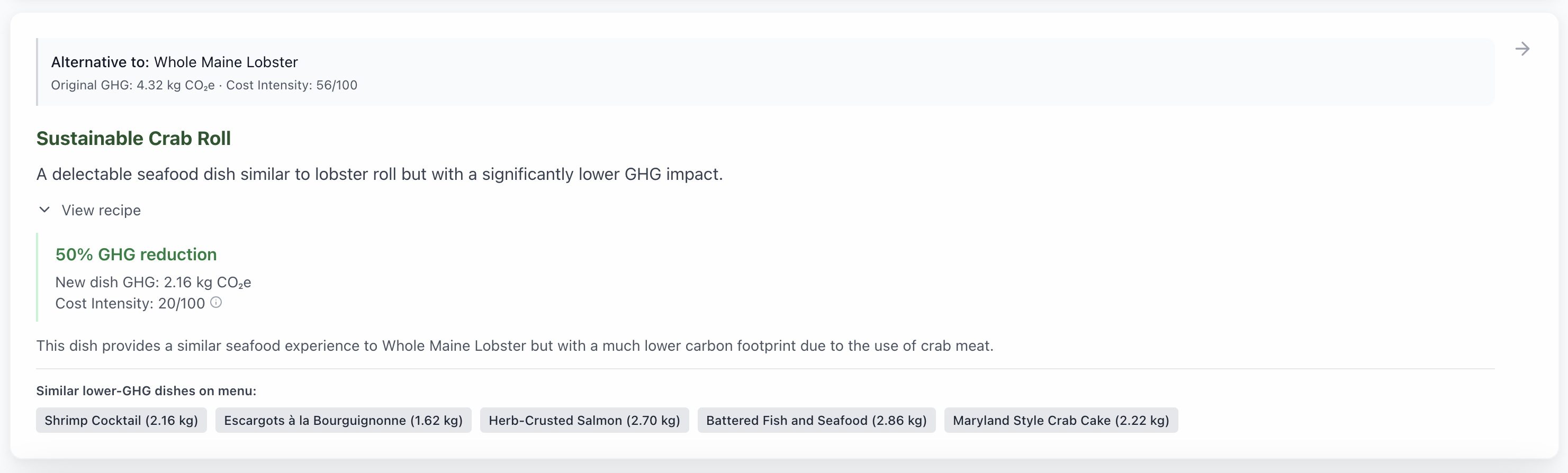Viewport: 1568px width, 473px height.
Task: Click the Whole Maine Lobster reference text
Action: point(226,61)
